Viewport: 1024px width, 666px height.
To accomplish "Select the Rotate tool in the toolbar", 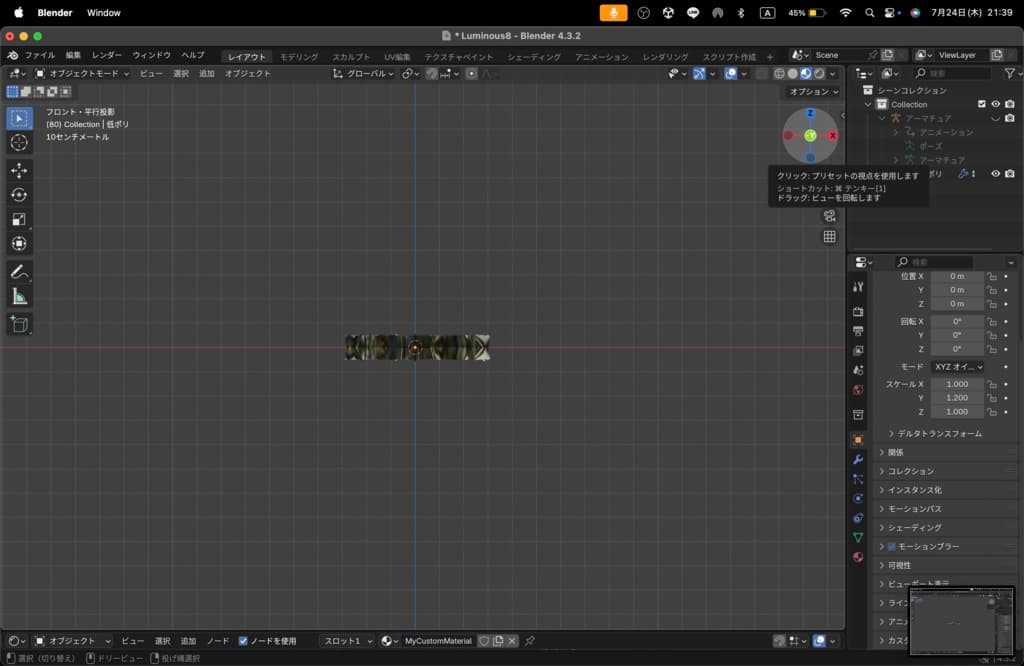I will [19, 195].
